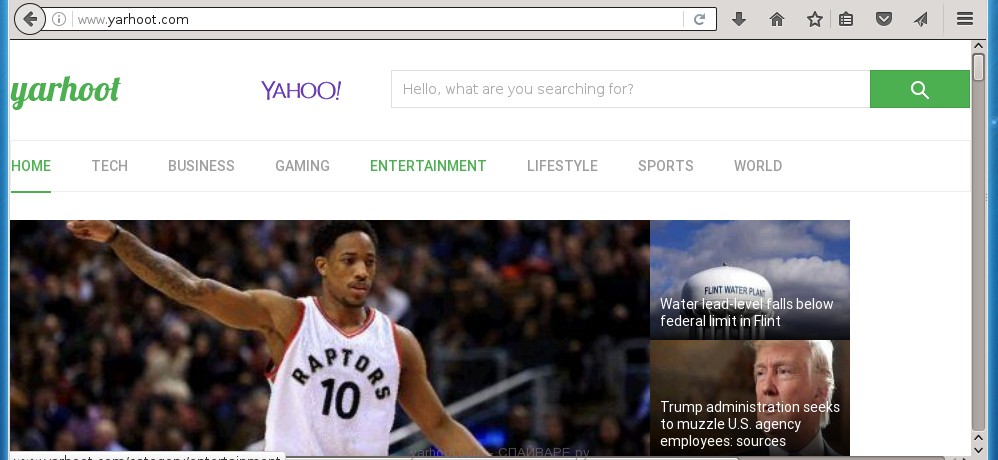Go to the SPORTS section
The height and width of the screenshot is (460, 998).
665,166
